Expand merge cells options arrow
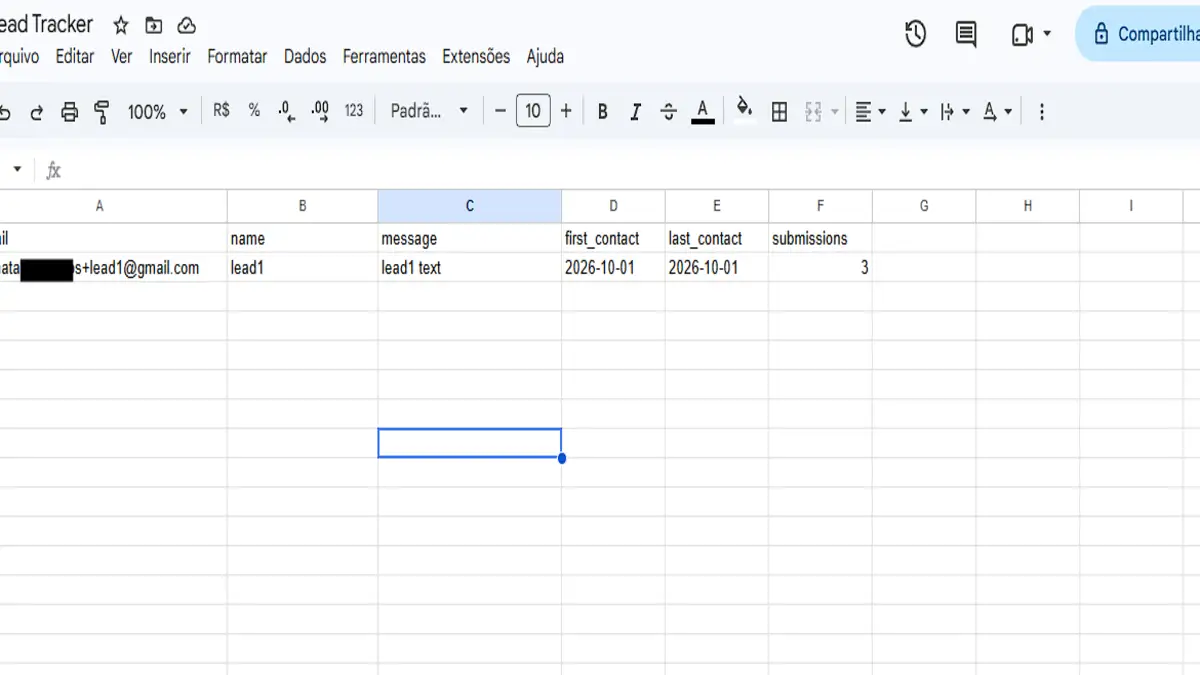Viewport: 1200px width, 675px height. click(835, 112)
